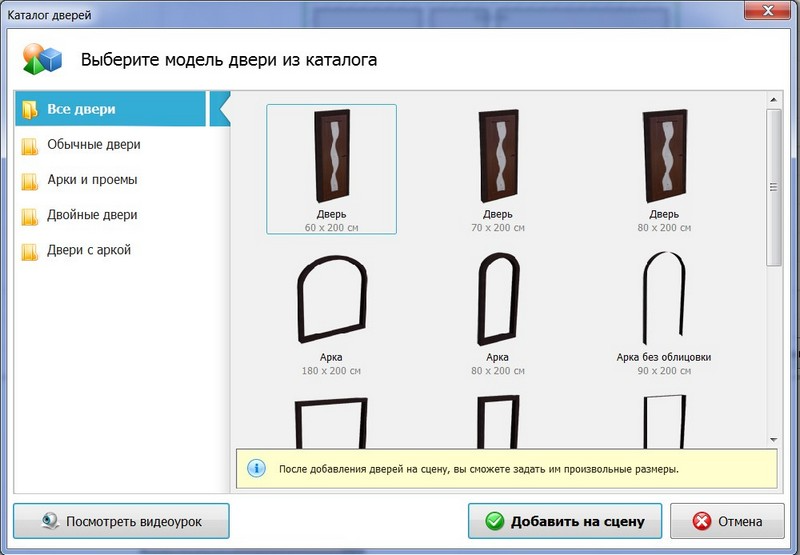Select the wide rectangular opening in bottom row
800x555 pixels.
(332, 422)
